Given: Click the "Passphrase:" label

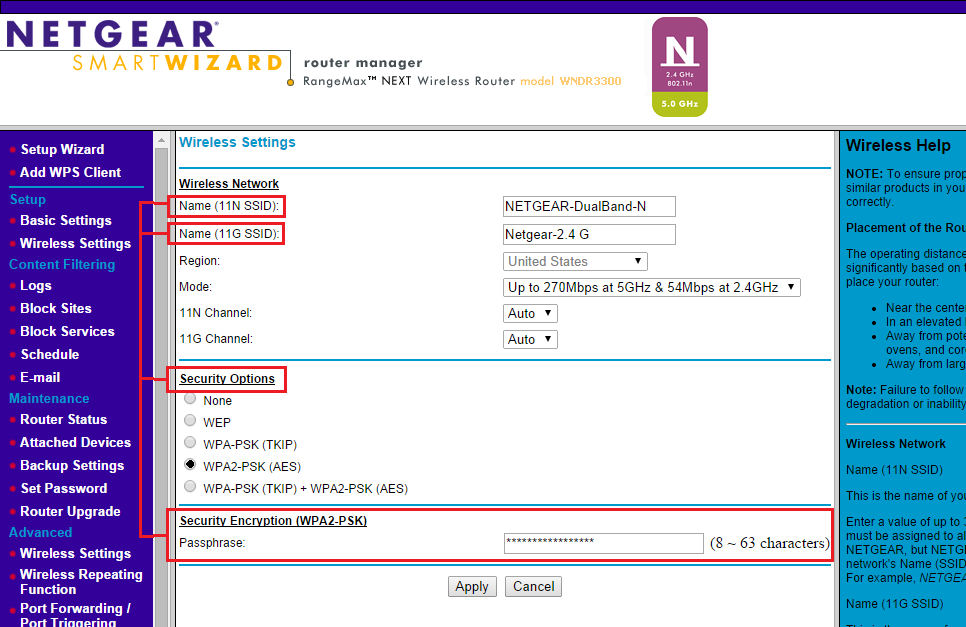Looking at the screenshot, I should [x=212, y=543].
